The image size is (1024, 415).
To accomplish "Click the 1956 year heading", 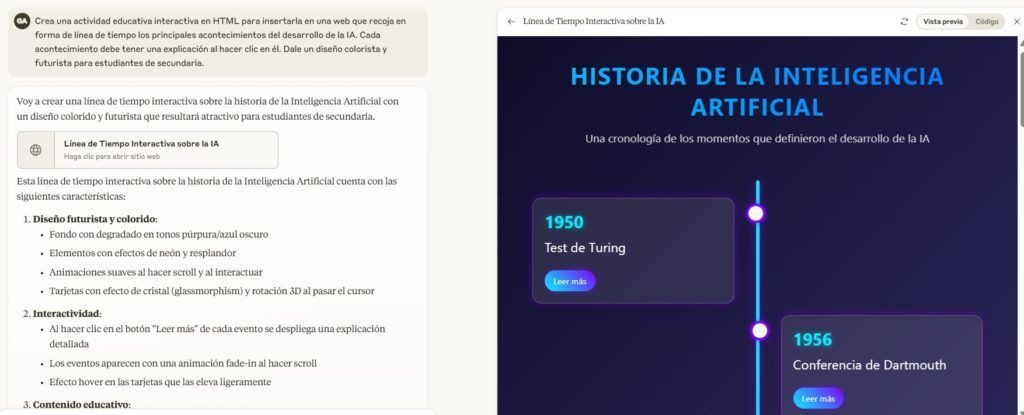I will pyautogui.click(x=813, y=340).
